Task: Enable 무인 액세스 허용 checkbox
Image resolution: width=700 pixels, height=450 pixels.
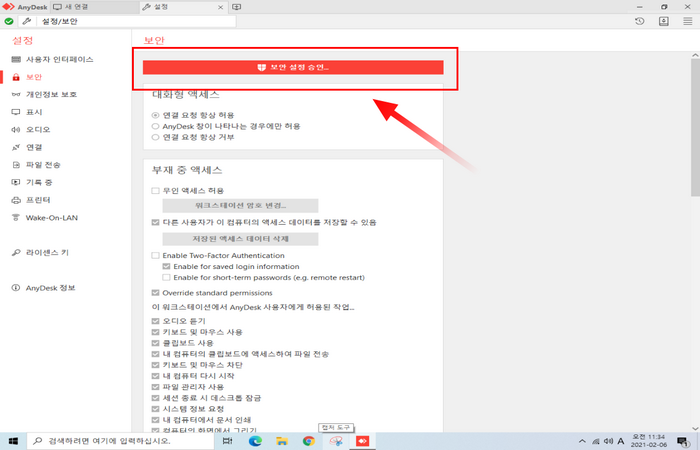Action: click(x=155, y=191)
